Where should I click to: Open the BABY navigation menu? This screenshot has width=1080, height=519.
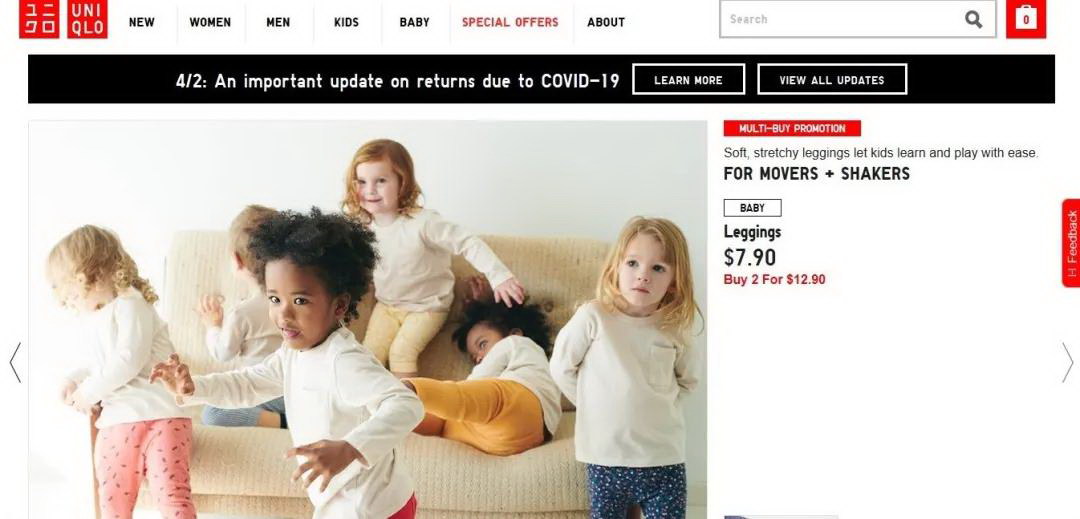(415, 22)
